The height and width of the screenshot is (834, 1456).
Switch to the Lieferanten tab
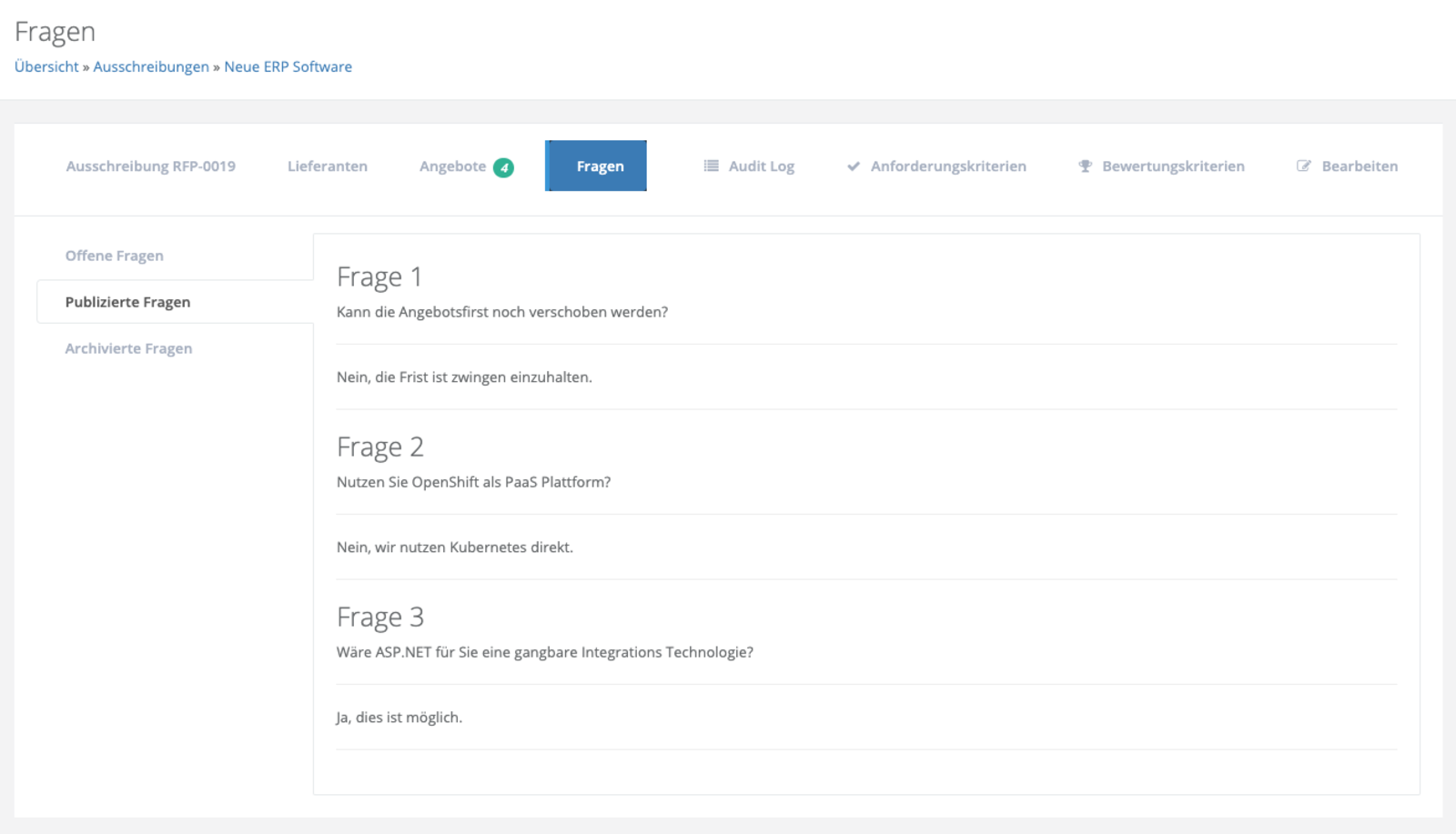pos(328,166)
